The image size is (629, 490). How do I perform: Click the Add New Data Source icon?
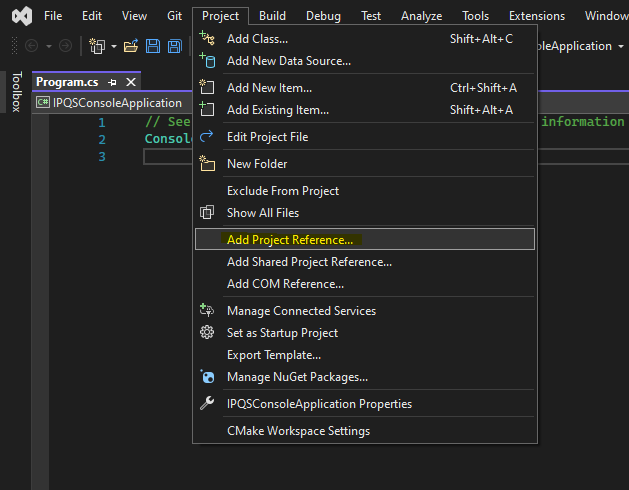[x=207, y=60]
